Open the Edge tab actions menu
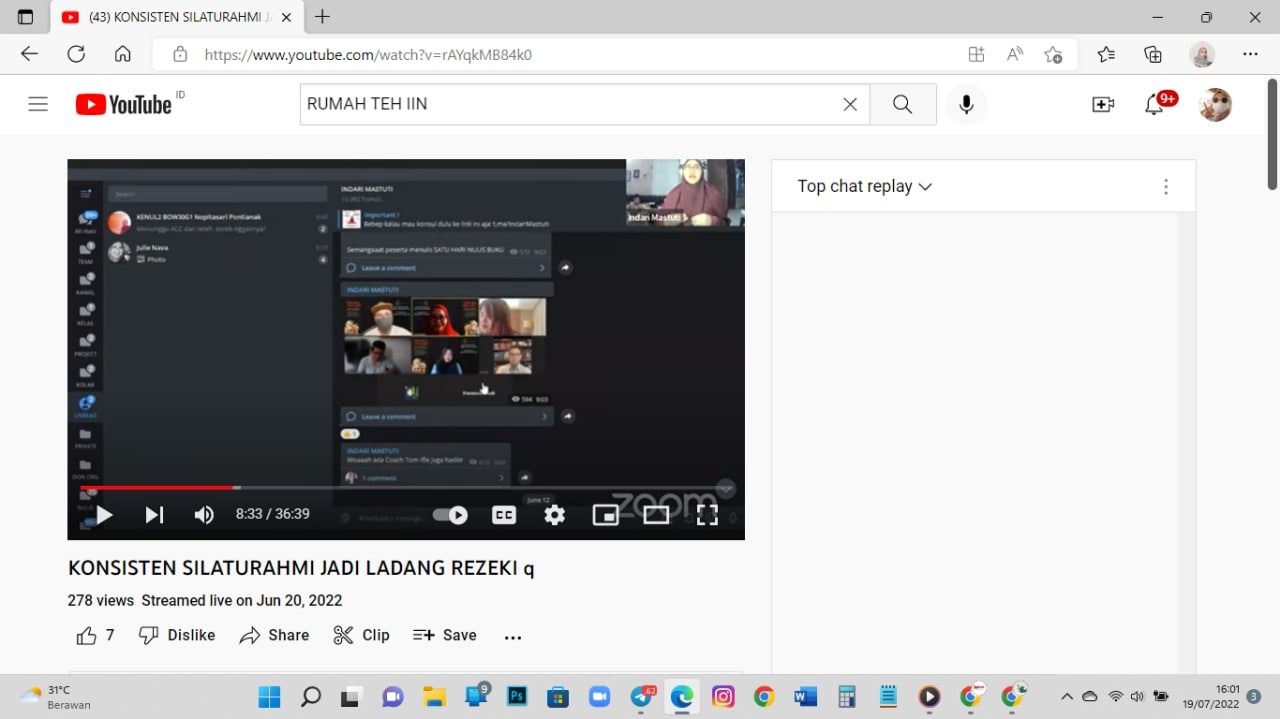This screenshot has width=1280, height=719. (25, 17)
